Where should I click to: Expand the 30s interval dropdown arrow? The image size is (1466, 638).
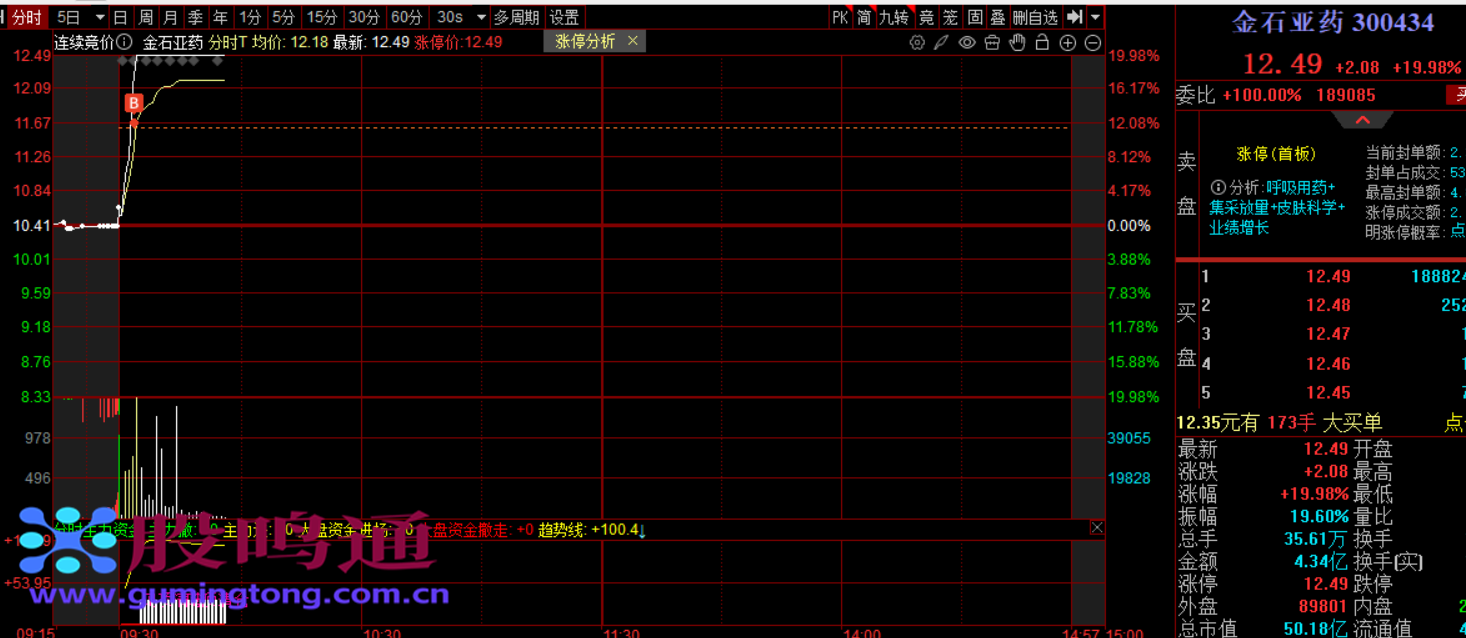(481, 17)
